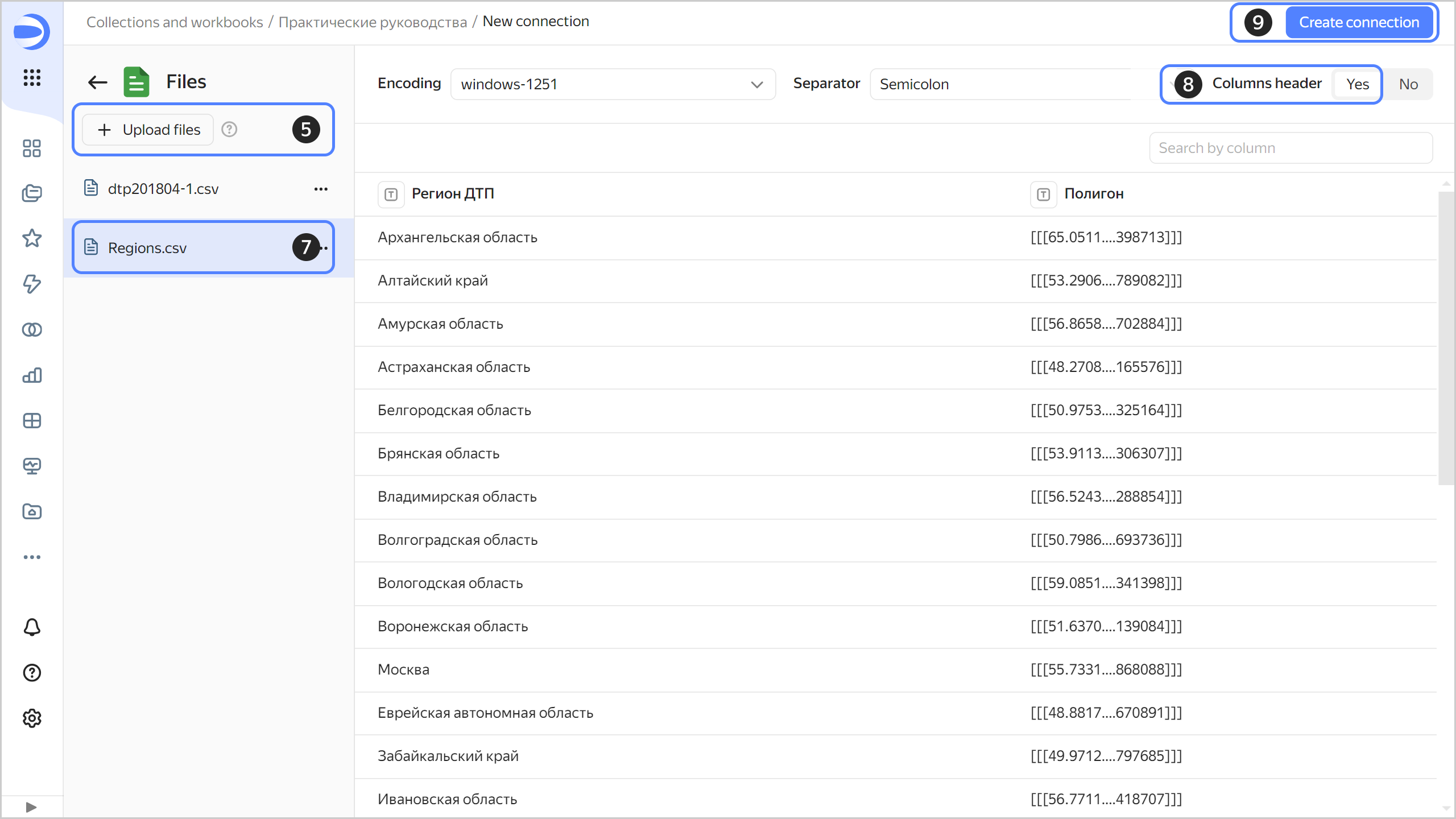Image resolution: width=1456 pixels, height=819 pixels.
Task: Open dtp201804-1.csv three-dot menu
Action: click(x=321, y=189)
